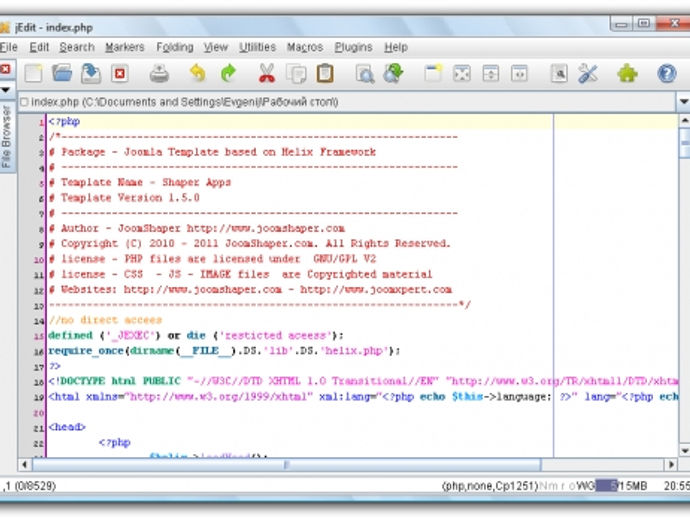Close the buffer using the toolbar's red X icon
The width and height of the screenshot is (690, 518).
click(x=120, y=73)
